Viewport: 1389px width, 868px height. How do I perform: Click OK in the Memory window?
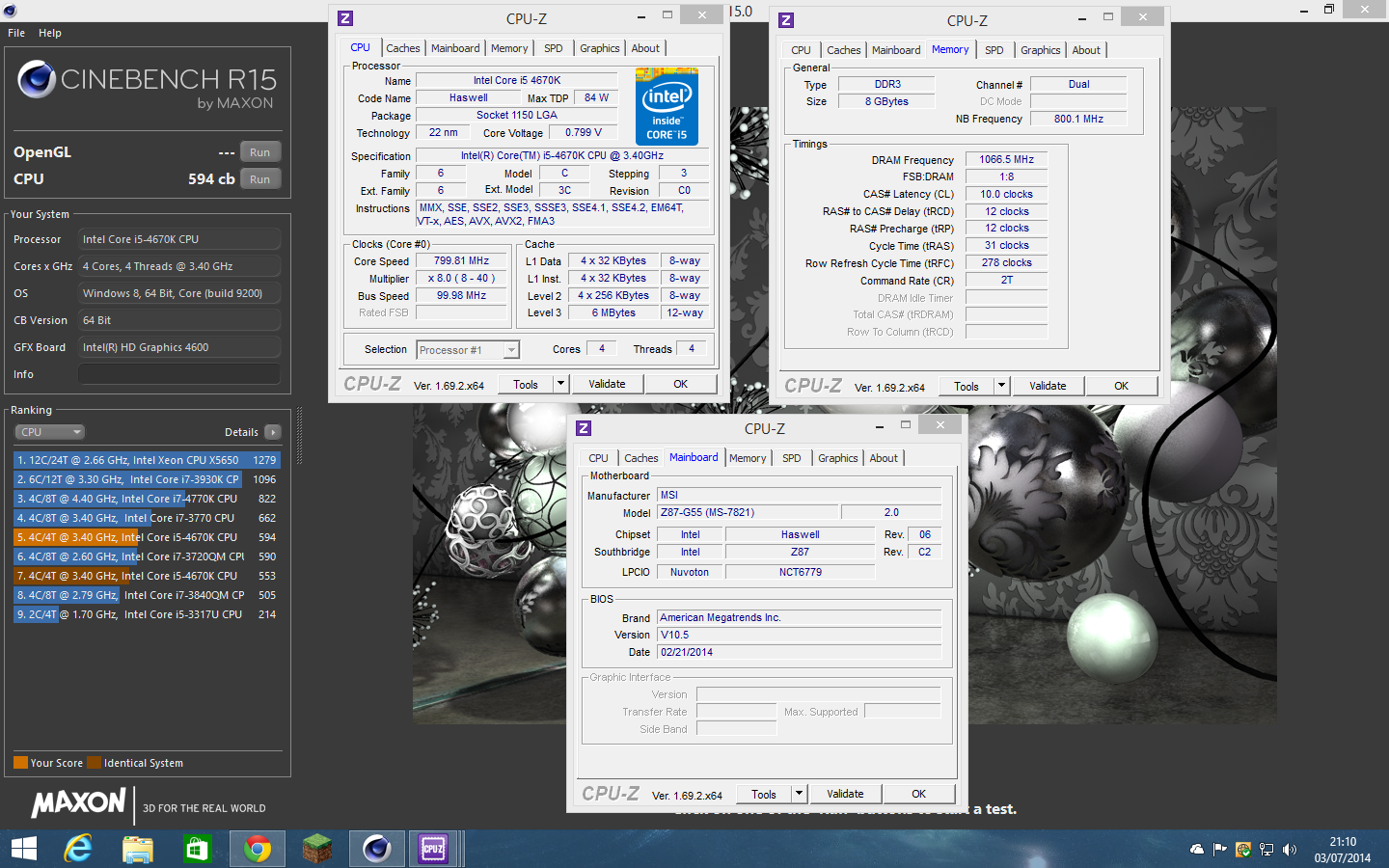[1121, 386]
